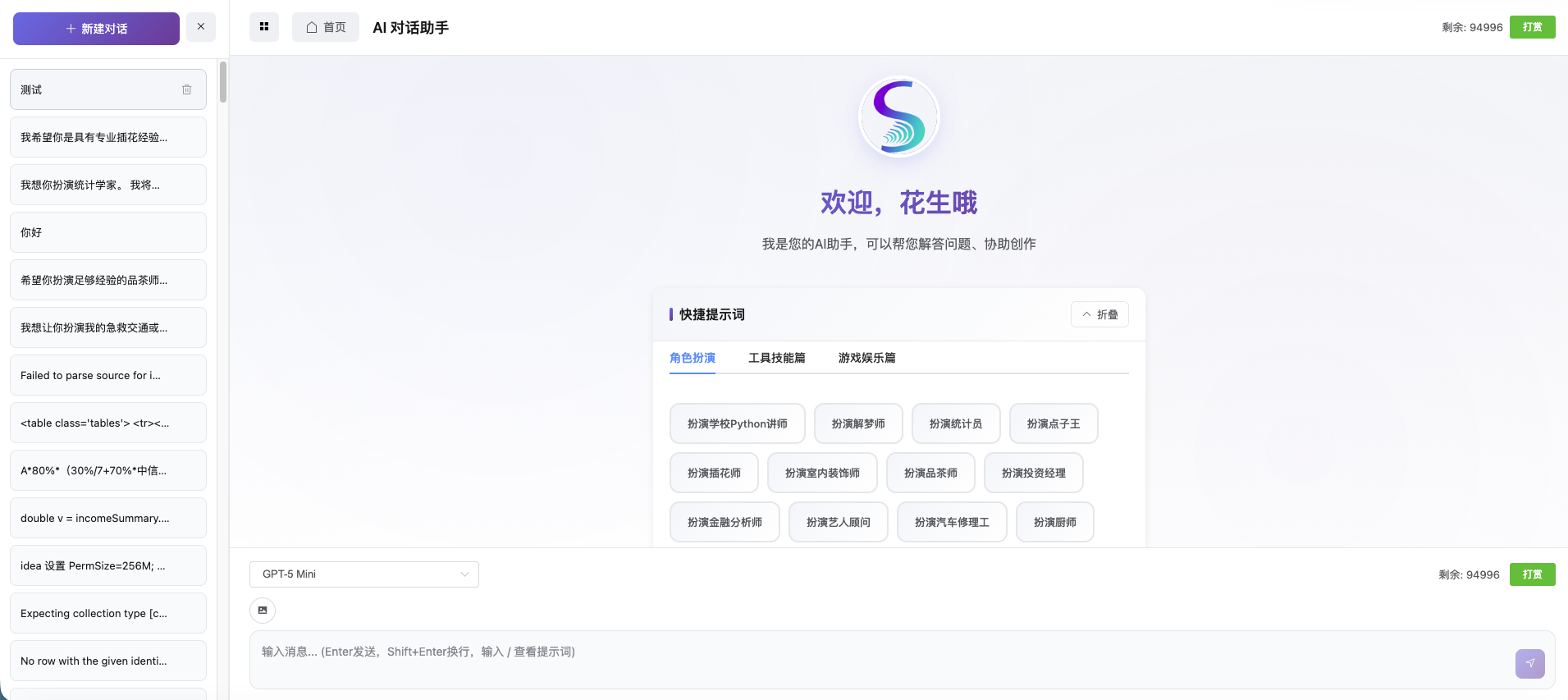Collapse quick prompts with 折叠
The width and height of the screenshot is (1568, 700).
pyautogui.click(x=1099, y=314)
